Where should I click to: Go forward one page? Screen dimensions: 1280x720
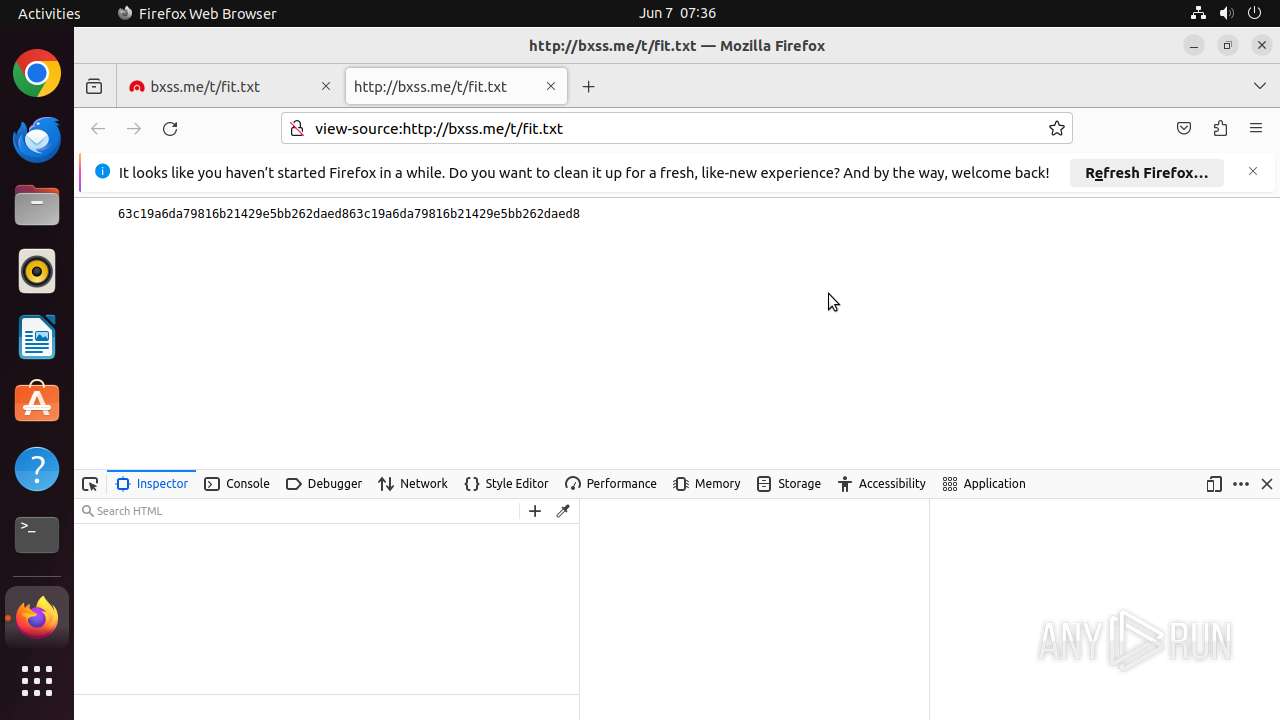134,128
